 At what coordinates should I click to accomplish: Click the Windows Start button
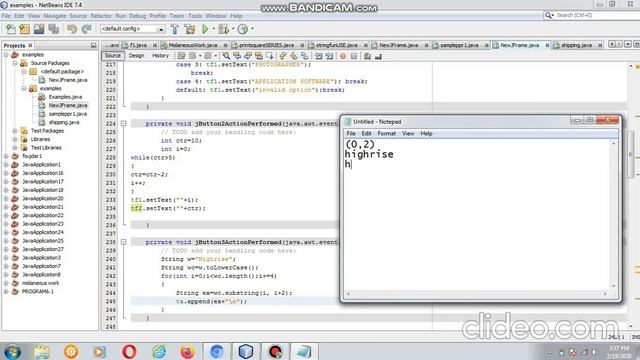(x=13, y=352)
